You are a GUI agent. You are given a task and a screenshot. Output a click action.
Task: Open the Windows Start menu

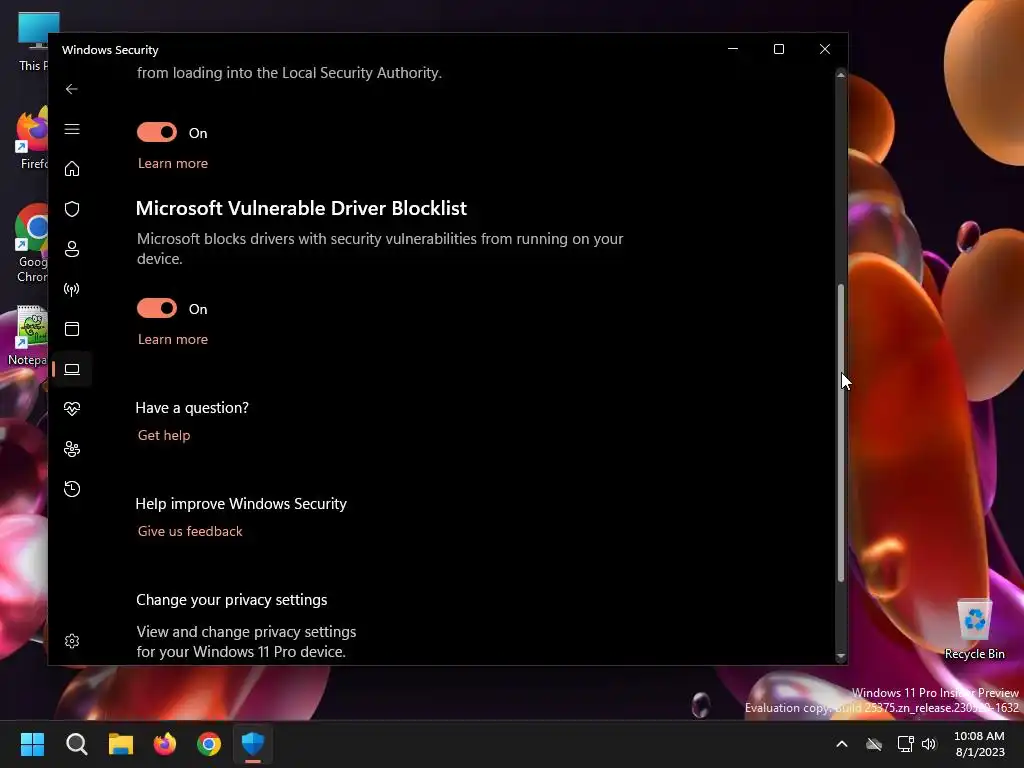32,744
